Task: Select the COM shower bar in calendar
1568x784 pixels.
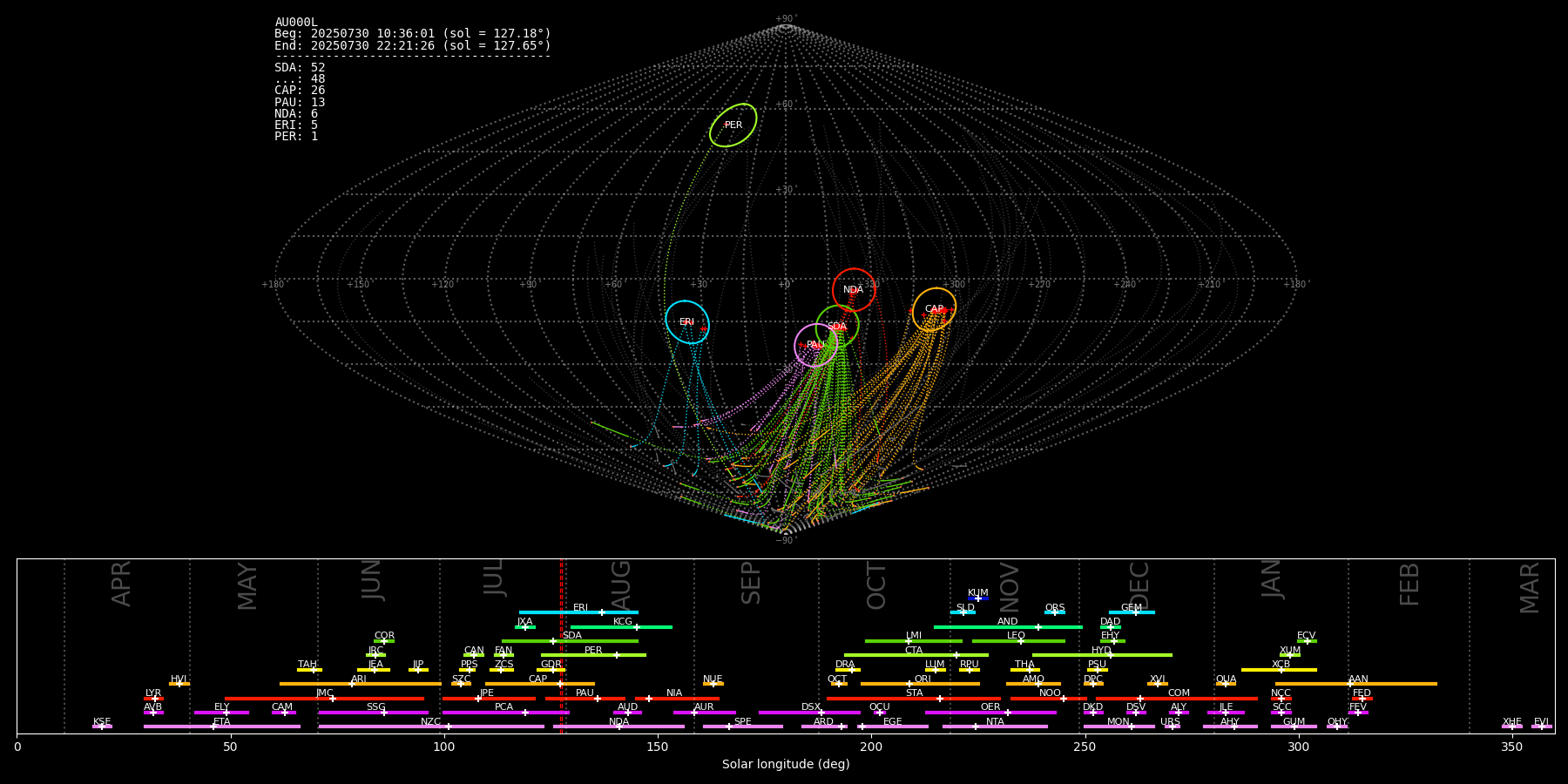Action: 1177,699
